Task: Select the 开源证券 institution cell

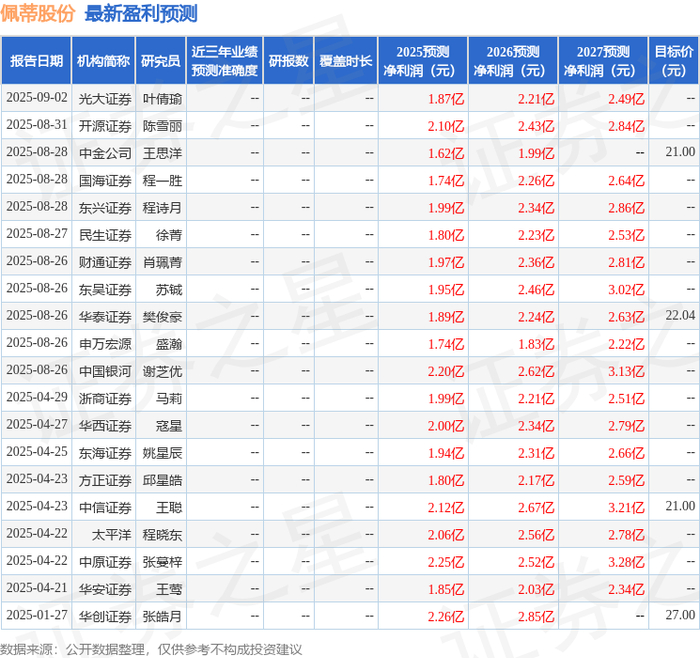Action: click(x=105, y=126)
